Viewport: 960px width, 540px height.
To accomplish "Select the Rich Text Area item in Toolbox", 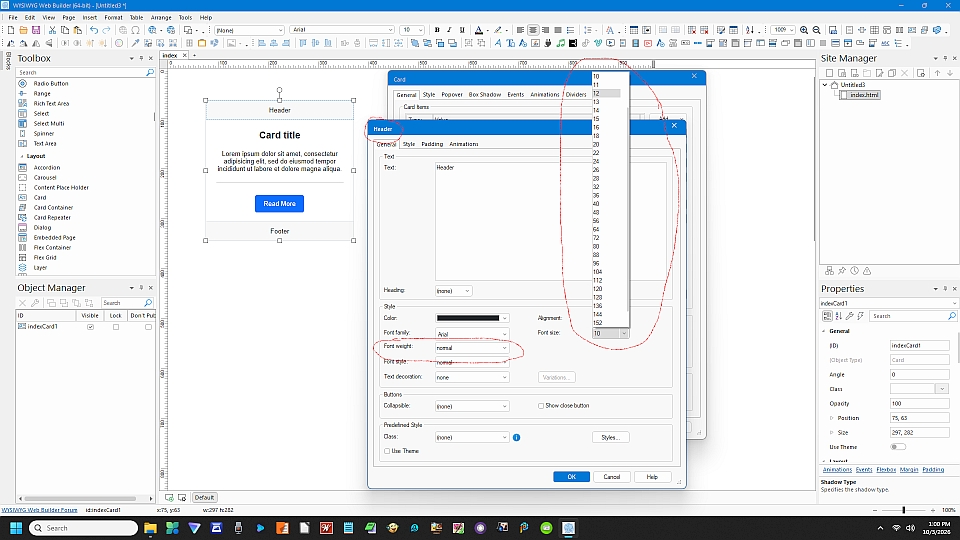I will [51, 103].
